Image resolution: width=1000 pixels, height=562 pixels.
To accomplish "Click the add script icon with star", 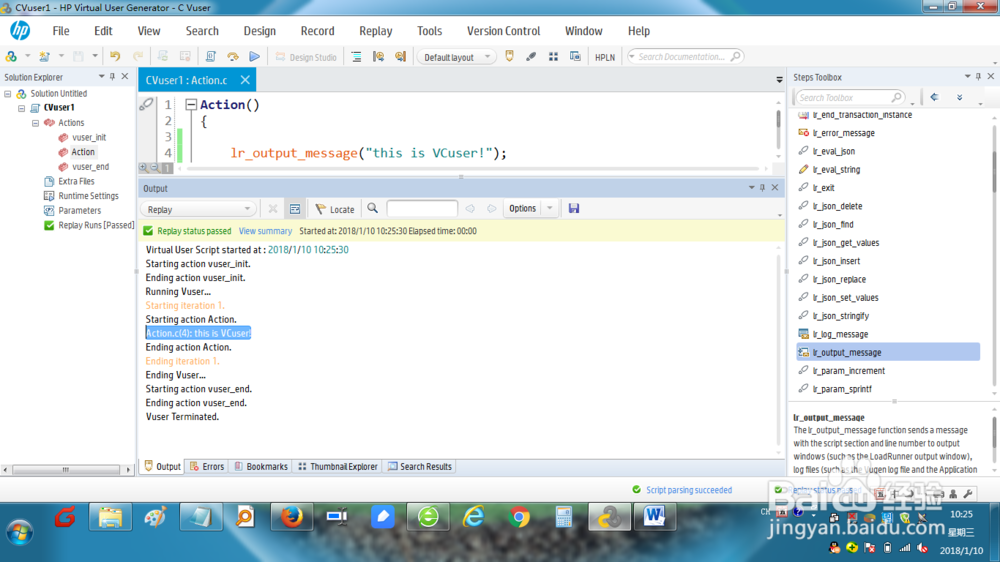I will (44, 57).
